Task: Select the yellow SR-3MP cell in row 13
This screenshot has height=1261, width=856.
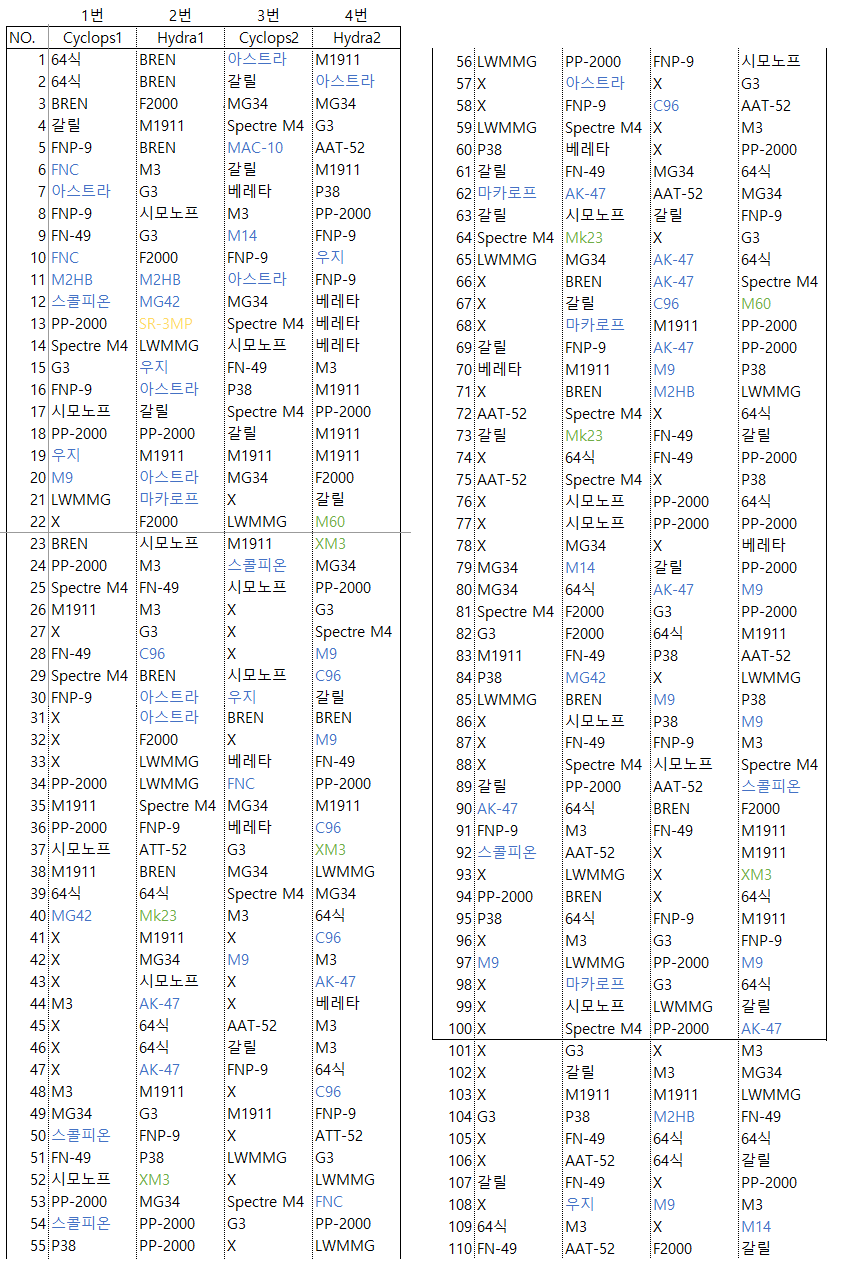Action: click(x=165, y=323)
